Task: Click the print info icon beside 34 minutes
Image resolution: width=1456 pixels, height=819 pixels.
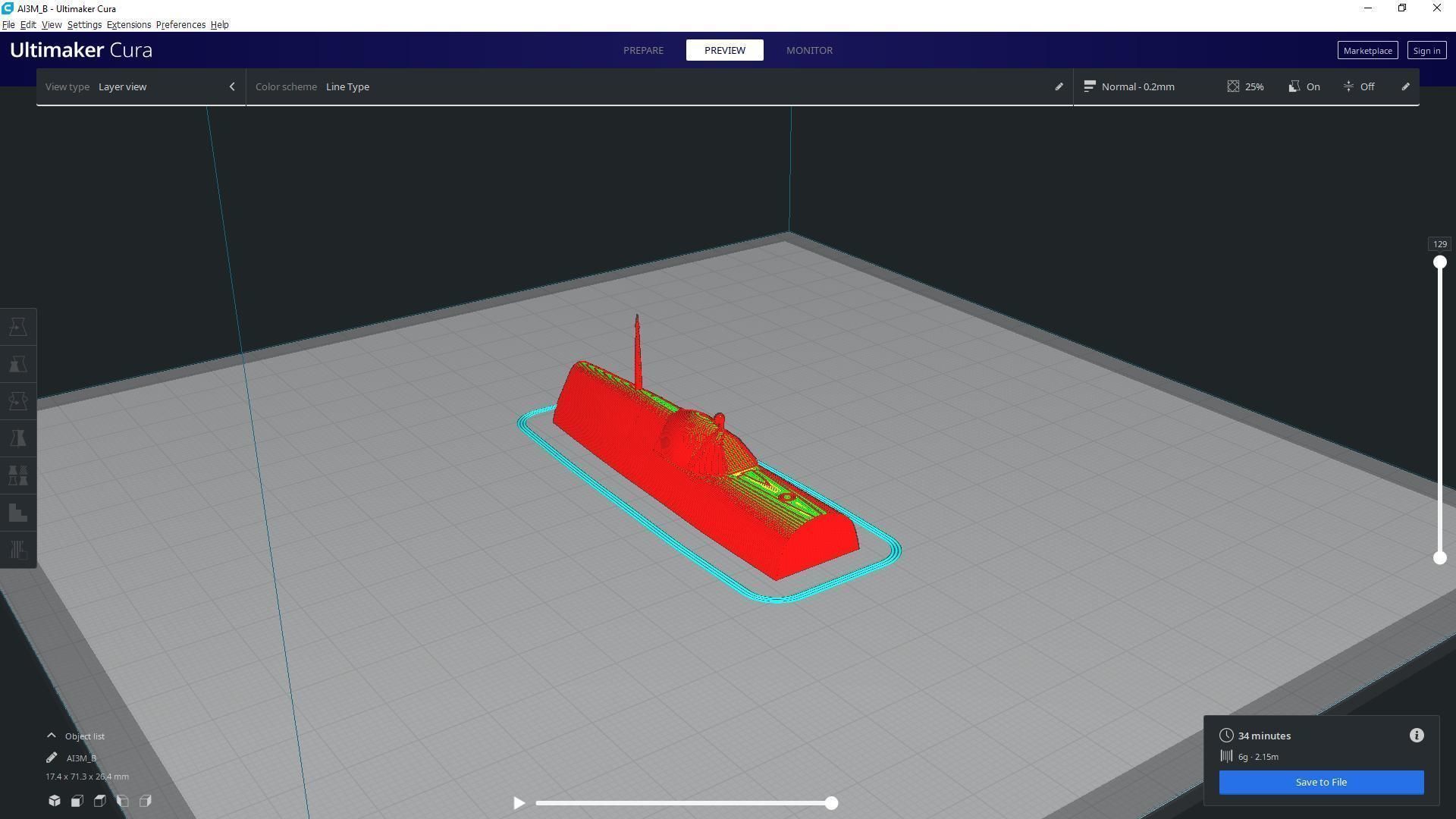Action: (x=1417, y=736)
